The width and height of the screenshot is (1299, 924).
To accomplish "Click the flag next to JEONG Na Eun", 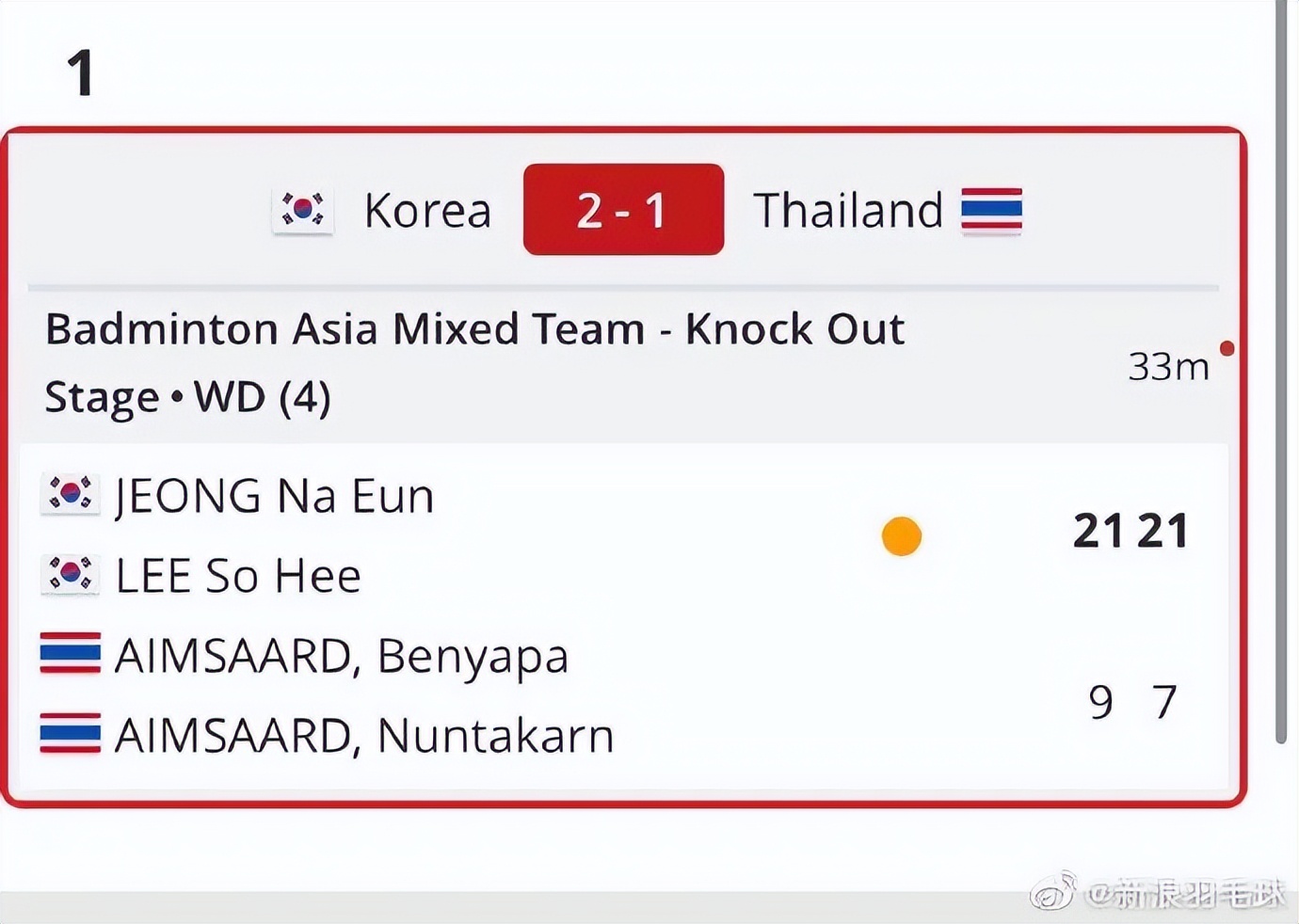I will [x=71, y=495].
